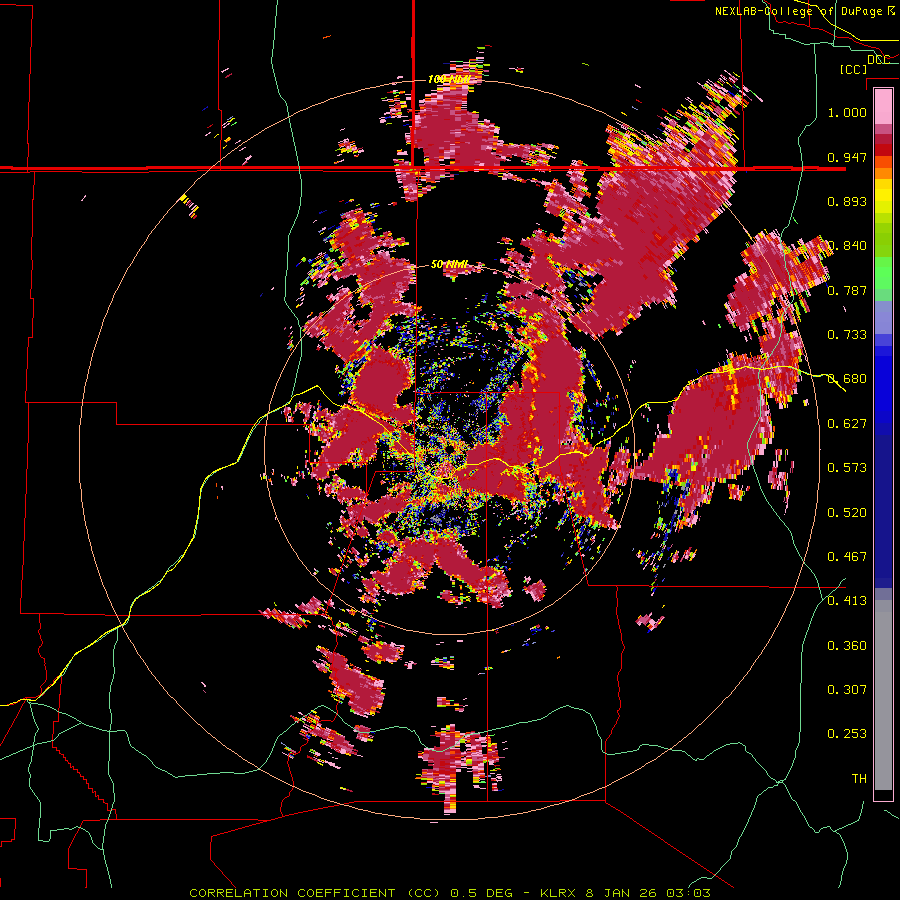Viewport: 900px width, 900px height.
Task: Click the 0.360 legend value
Action: click(847, 646)
